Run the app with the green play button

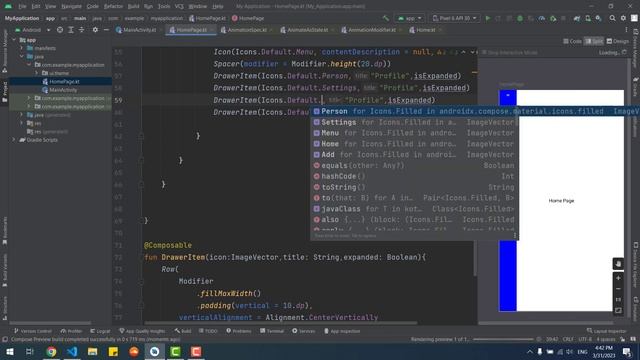(x=487, y=18)
